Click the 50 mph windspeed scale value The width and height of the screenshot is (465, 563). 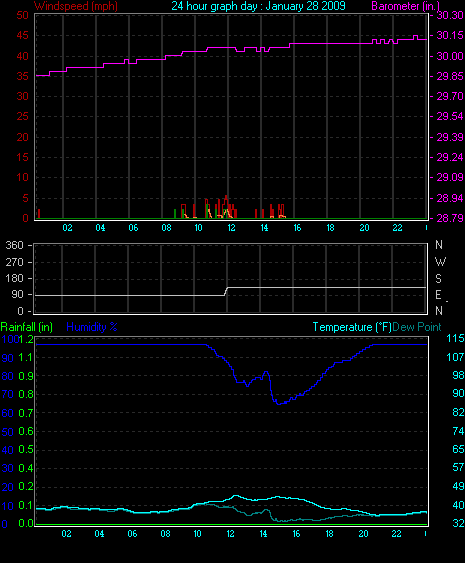click(22, 15)
